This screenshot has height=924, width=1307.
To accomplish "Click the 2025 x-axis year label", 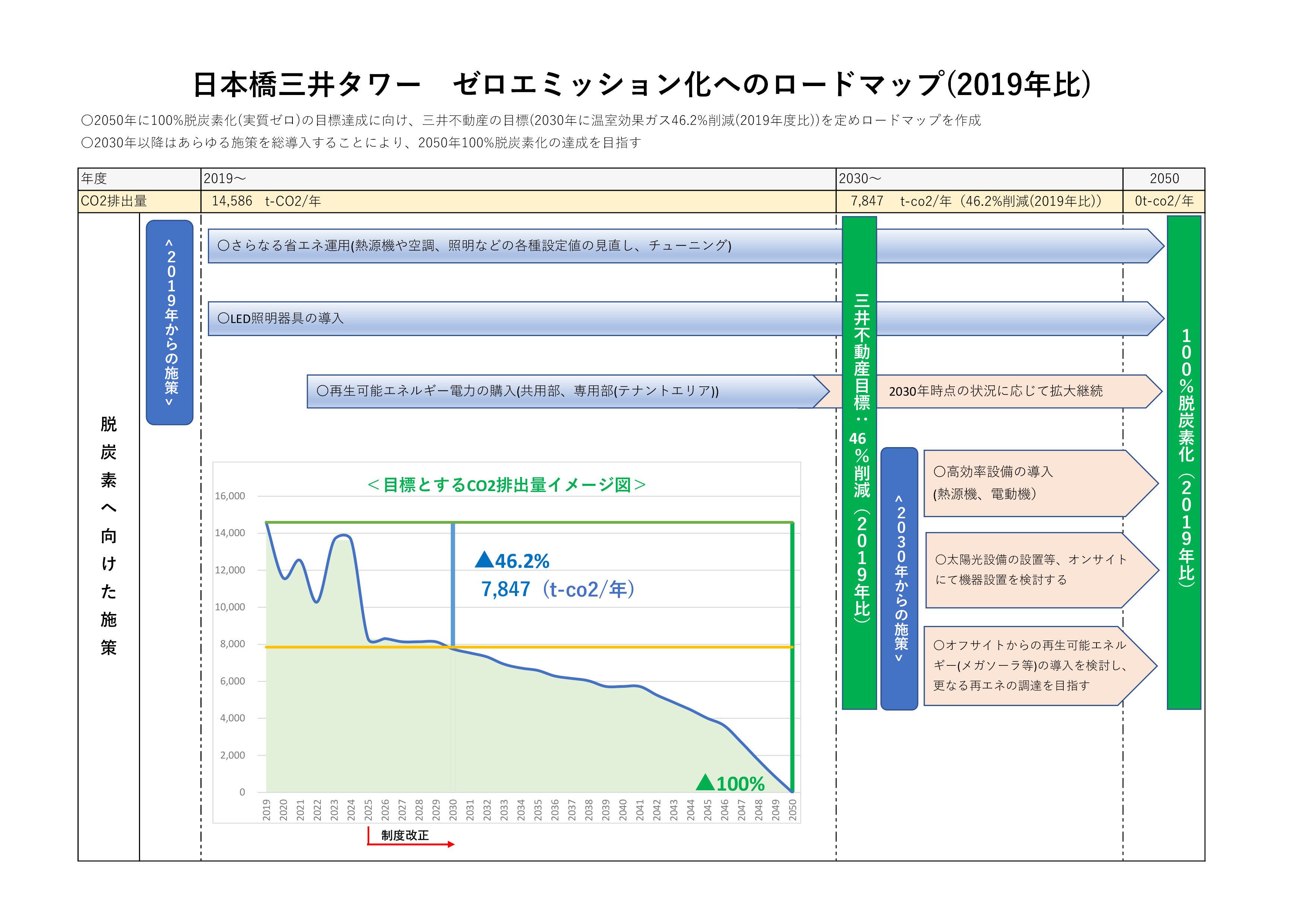I will 368,810.
